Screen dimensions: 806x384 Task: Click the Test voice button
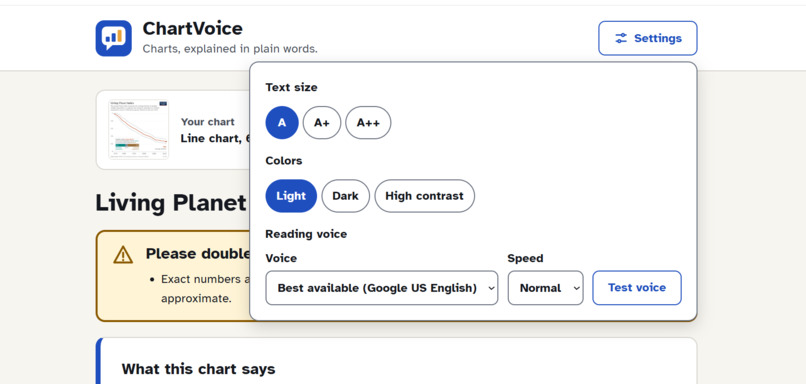pos(637,288)
